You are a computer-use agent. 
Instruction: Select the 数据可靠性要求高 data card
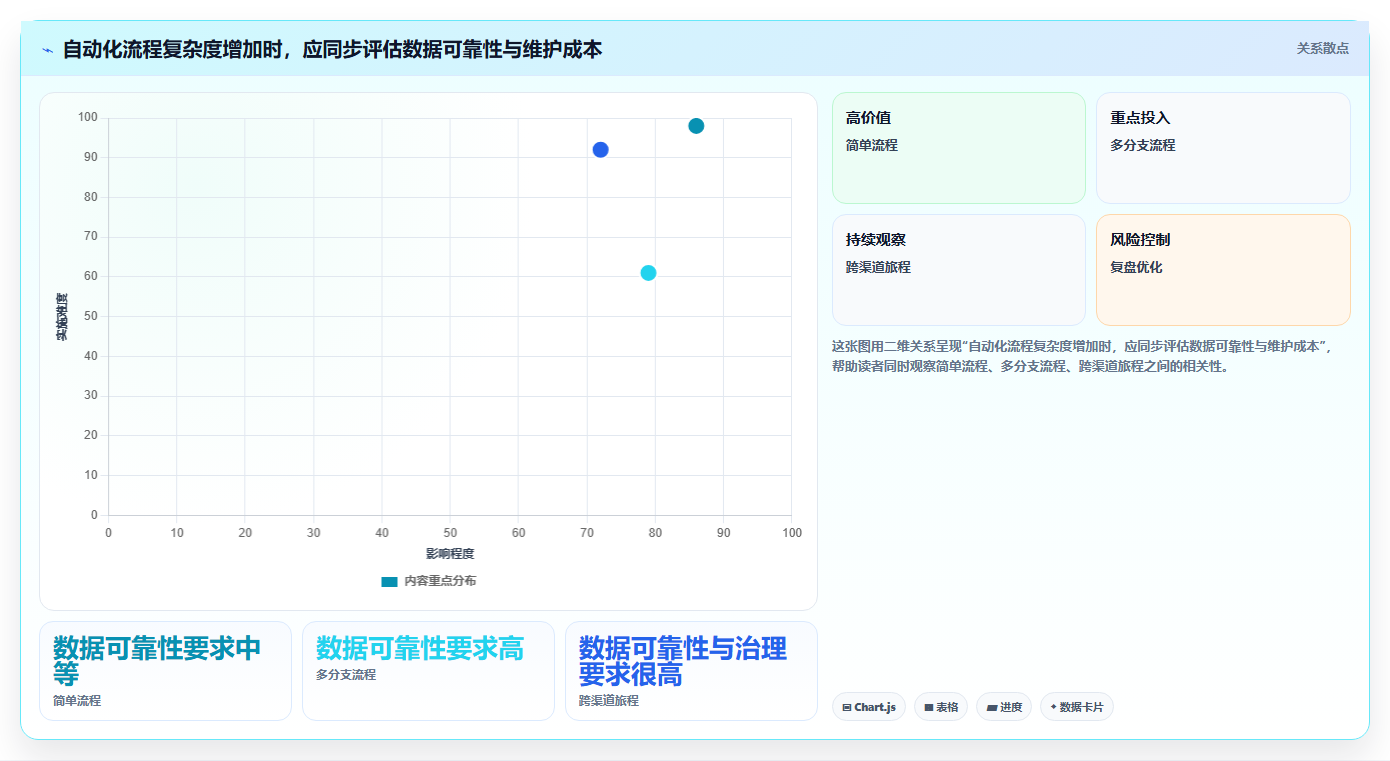[x=428, y=671]
